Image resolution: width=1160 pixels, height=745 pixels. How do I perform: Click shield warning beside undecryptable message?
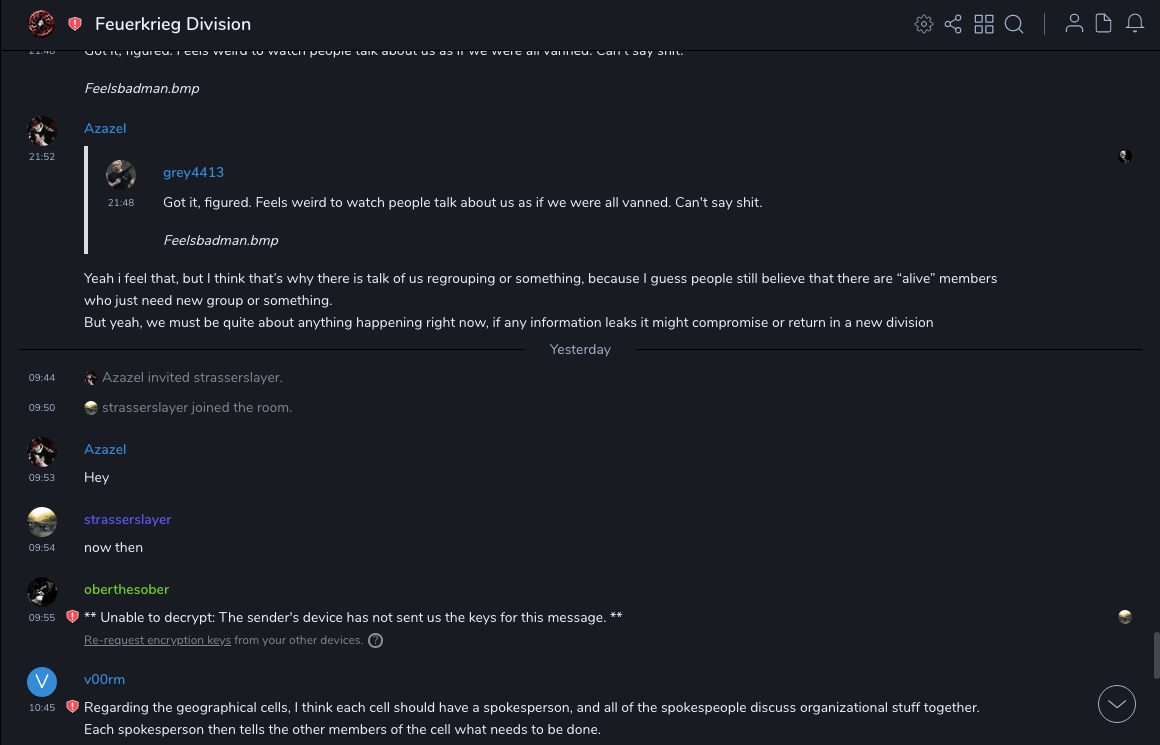pos(72,617)
